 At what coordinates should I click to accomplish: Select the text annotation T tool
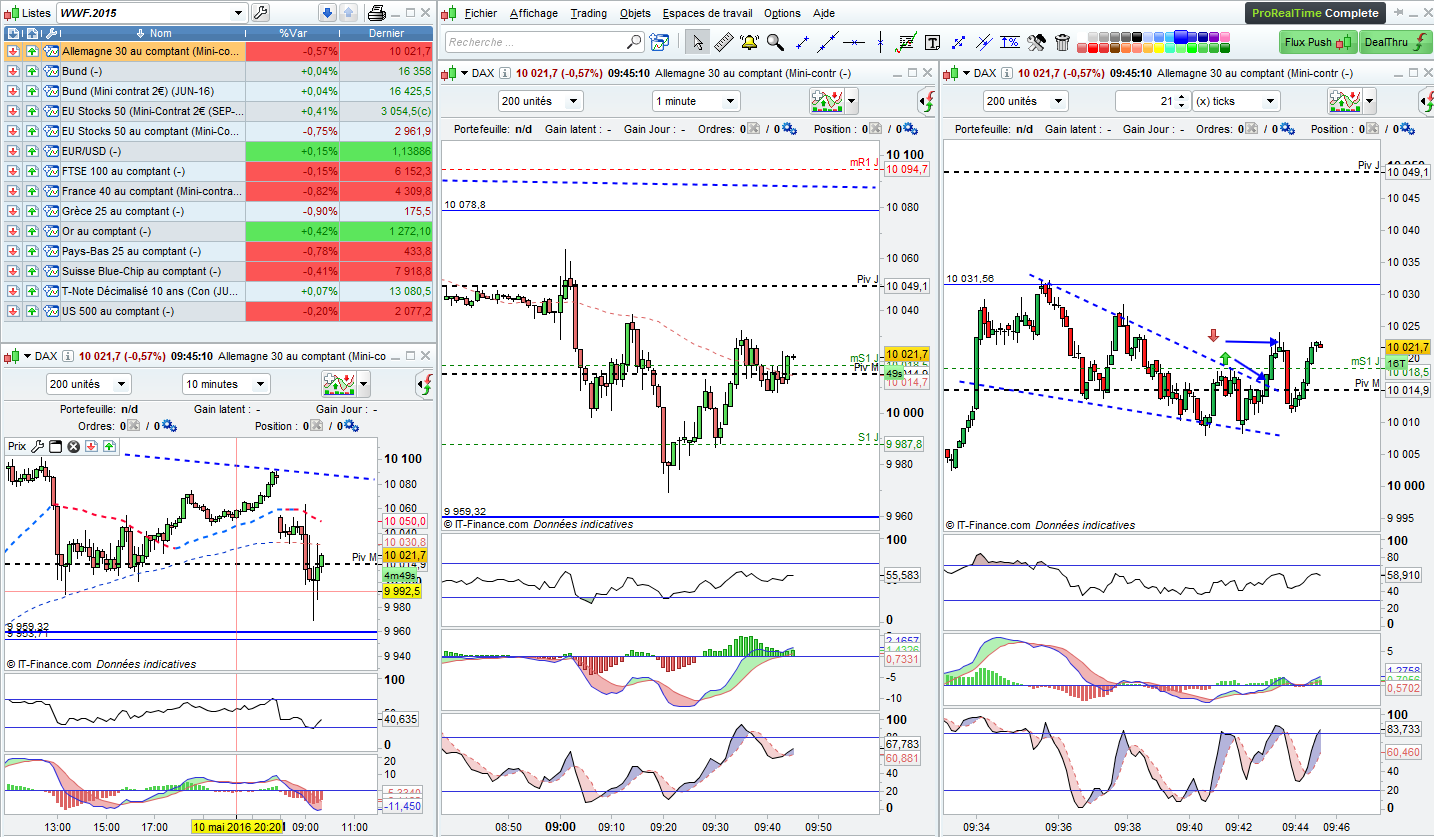[933, 42]
